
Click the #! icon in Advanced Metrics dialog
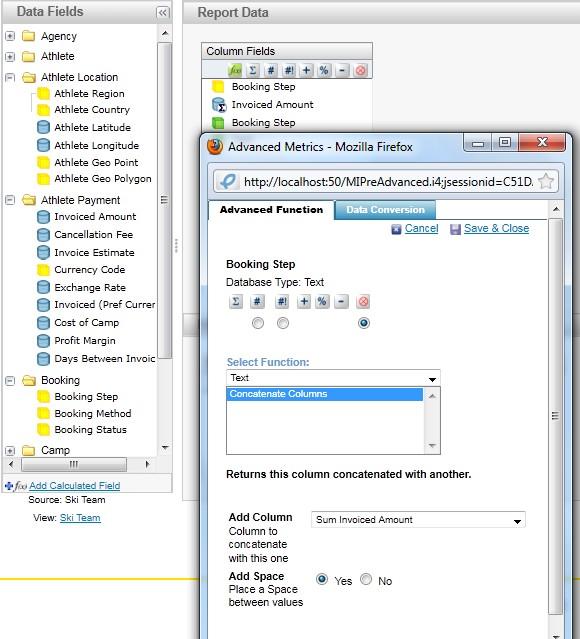[282, 302]
